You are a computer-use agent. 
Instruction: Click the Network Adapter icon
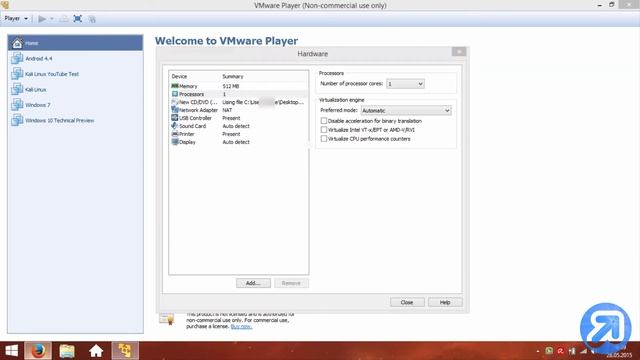coord(175,110)
